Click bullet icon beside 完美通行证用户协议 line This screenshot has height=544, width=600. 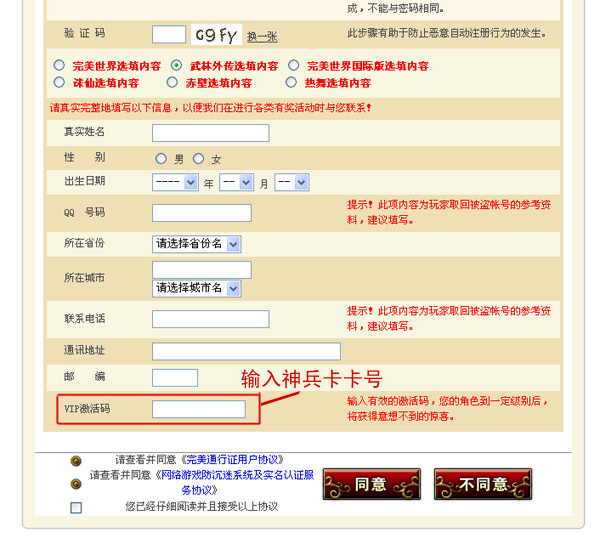click(x=76, y=461)
